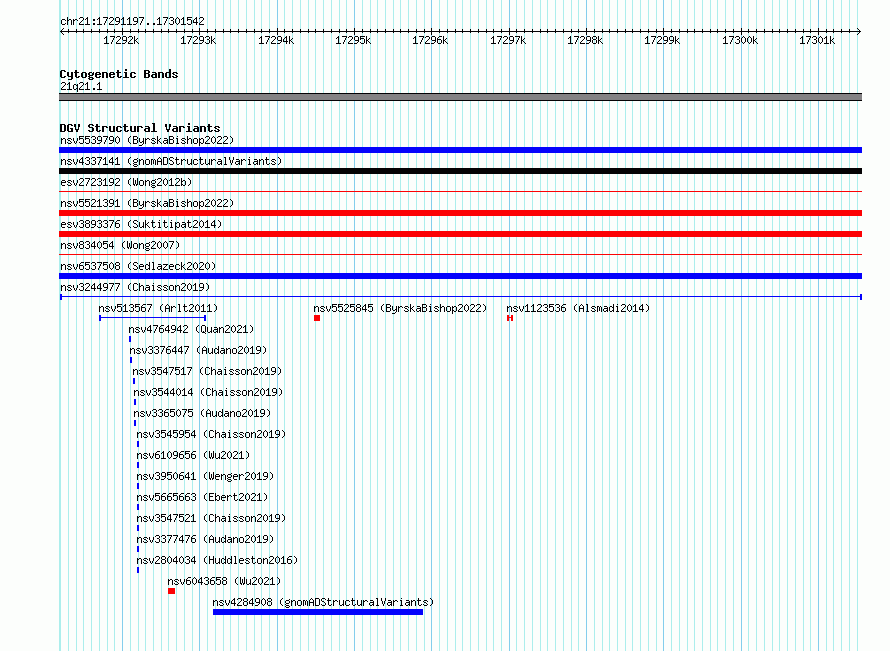Click the nsv5539790 (ByrskaBishop2022) variant label
This screenshot has width=890, height=651.
(x=146, y=140)
